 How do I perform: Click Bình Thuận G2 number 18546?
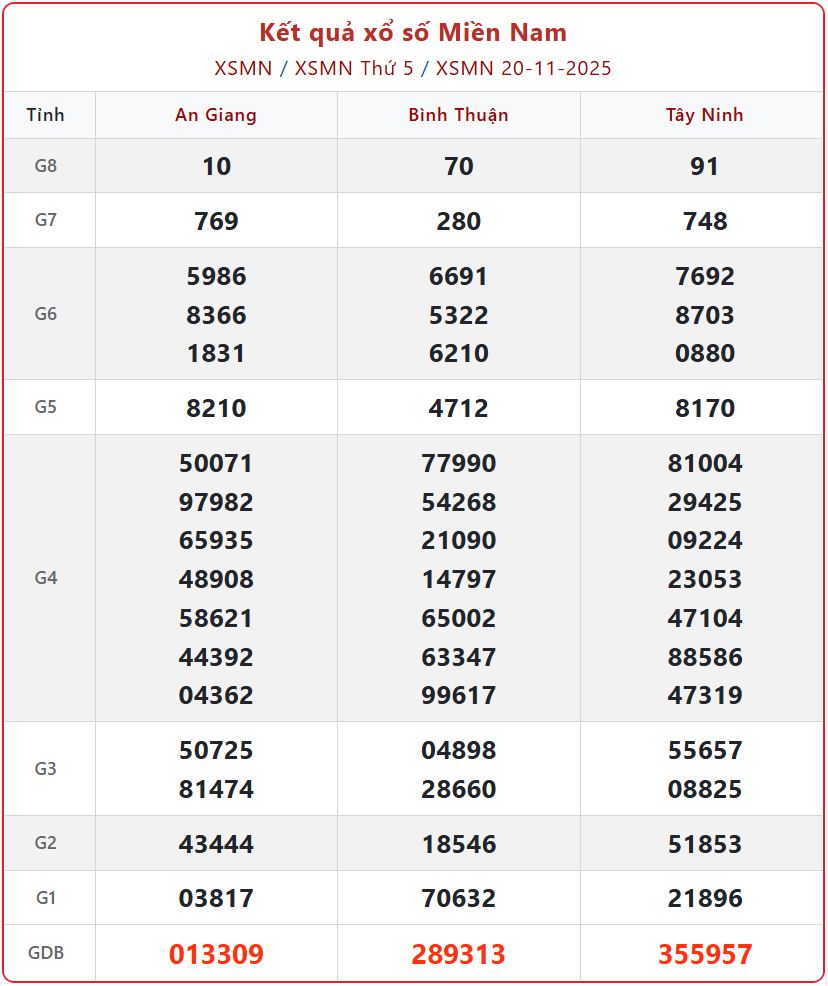(x=458, y=844)
